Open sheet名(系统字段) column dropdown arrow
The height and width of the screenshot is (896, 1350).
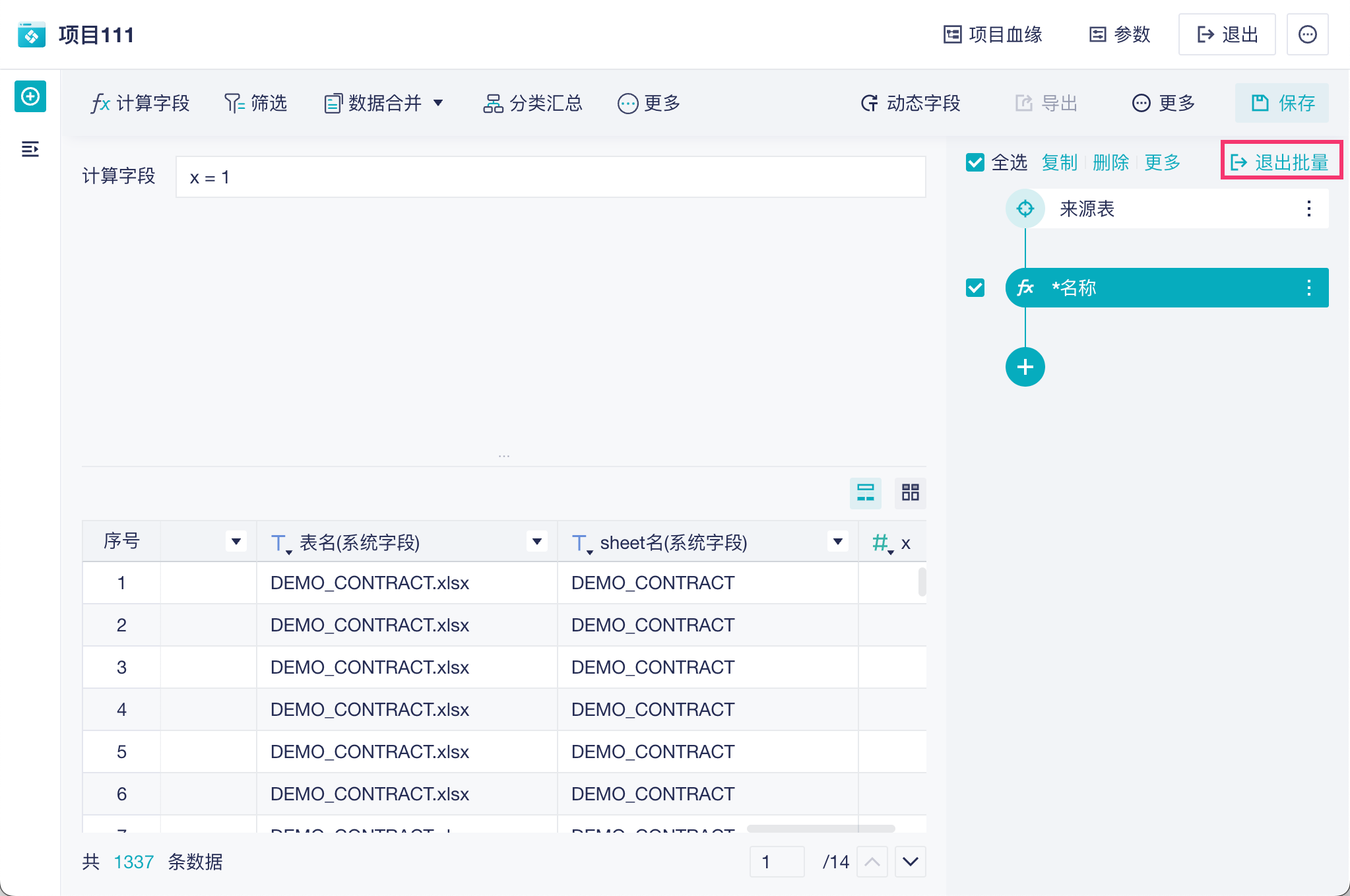[837, 542]
